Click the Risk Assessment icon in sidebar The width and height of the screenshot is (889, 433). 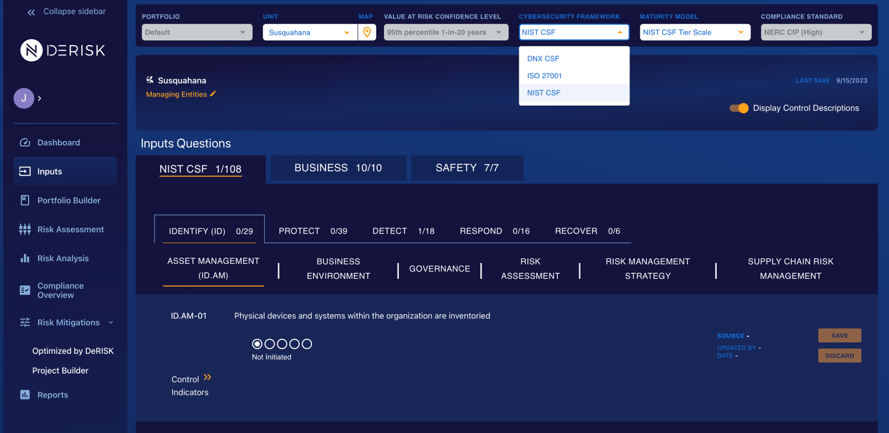[24, 230]
